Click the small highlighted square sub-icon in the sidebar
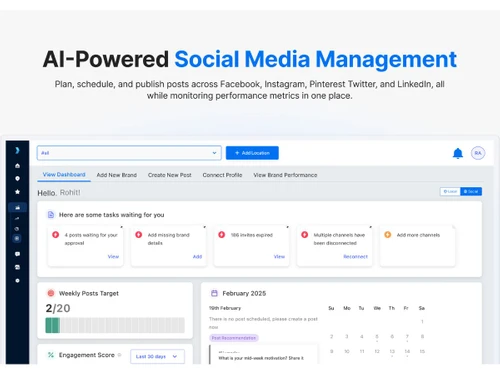The image size is (500, 375). pyautogui.click(x=17, y=238)
